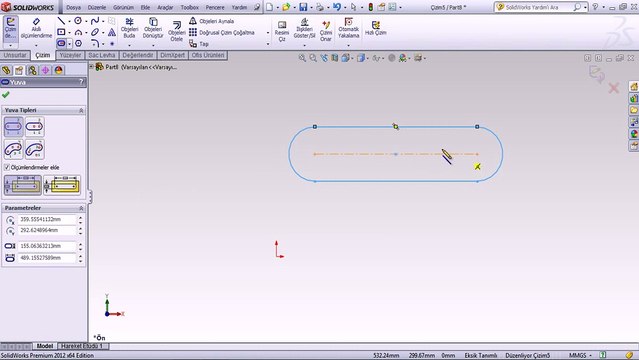Toggle Ölçümlendirmeler ekle checkbox
Image resolution: width=639 pixels, height=360 pixels.
pos(7,167)
